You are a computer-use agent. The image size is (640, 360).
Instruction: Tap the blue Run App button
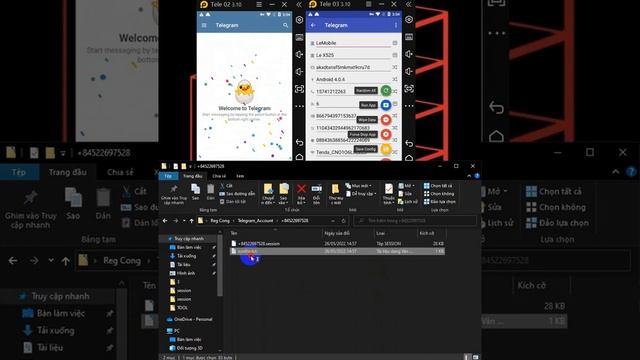(386, 105)
